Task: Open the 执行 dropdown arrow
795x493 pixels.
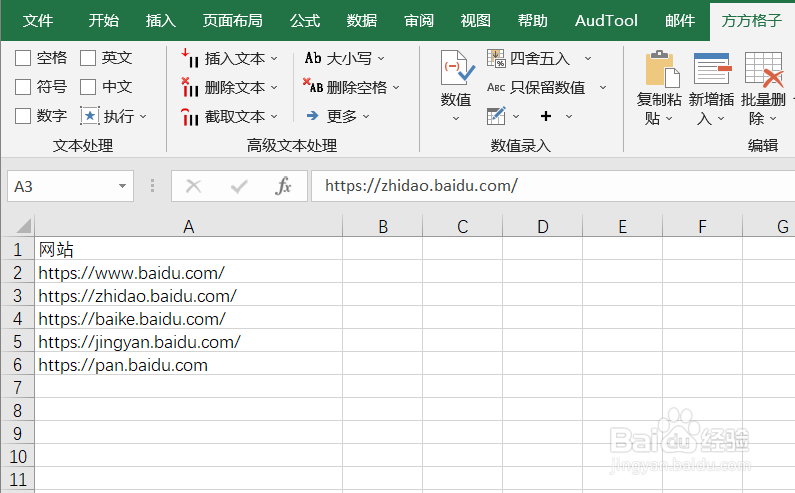Action: 143,117
